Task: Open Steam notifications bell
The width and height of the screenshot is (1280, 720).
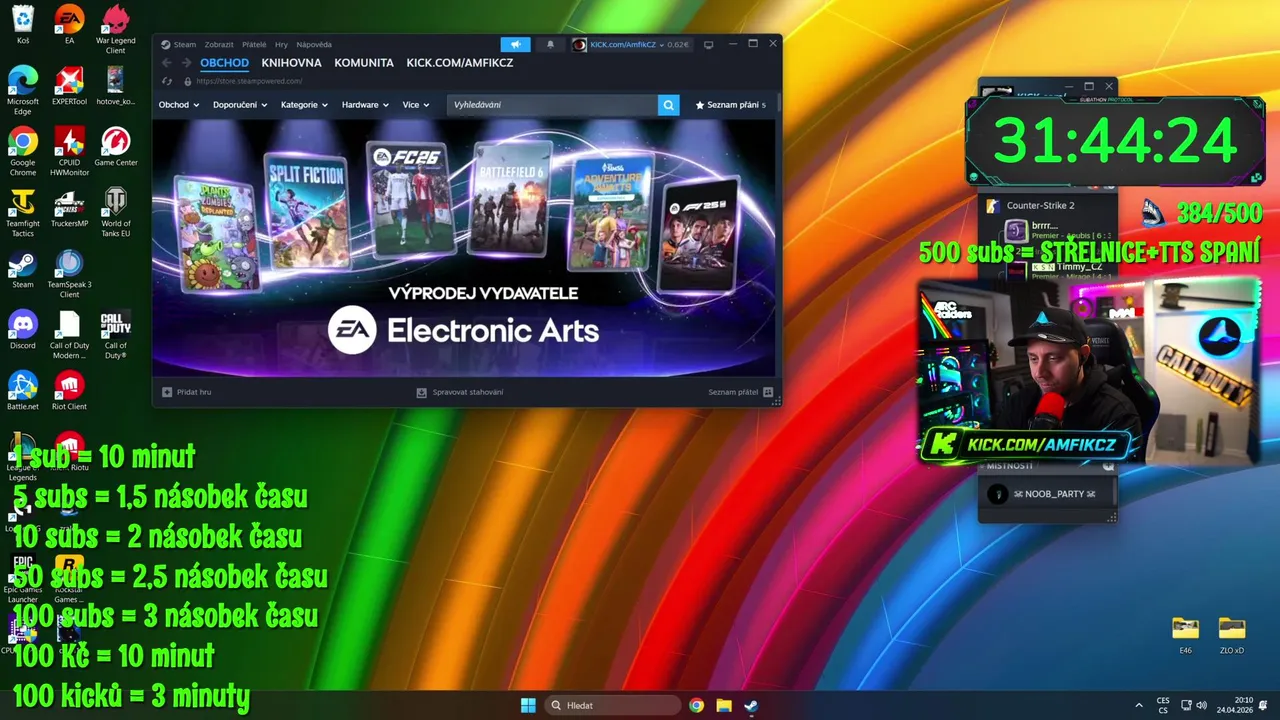Action: point(550,44)
